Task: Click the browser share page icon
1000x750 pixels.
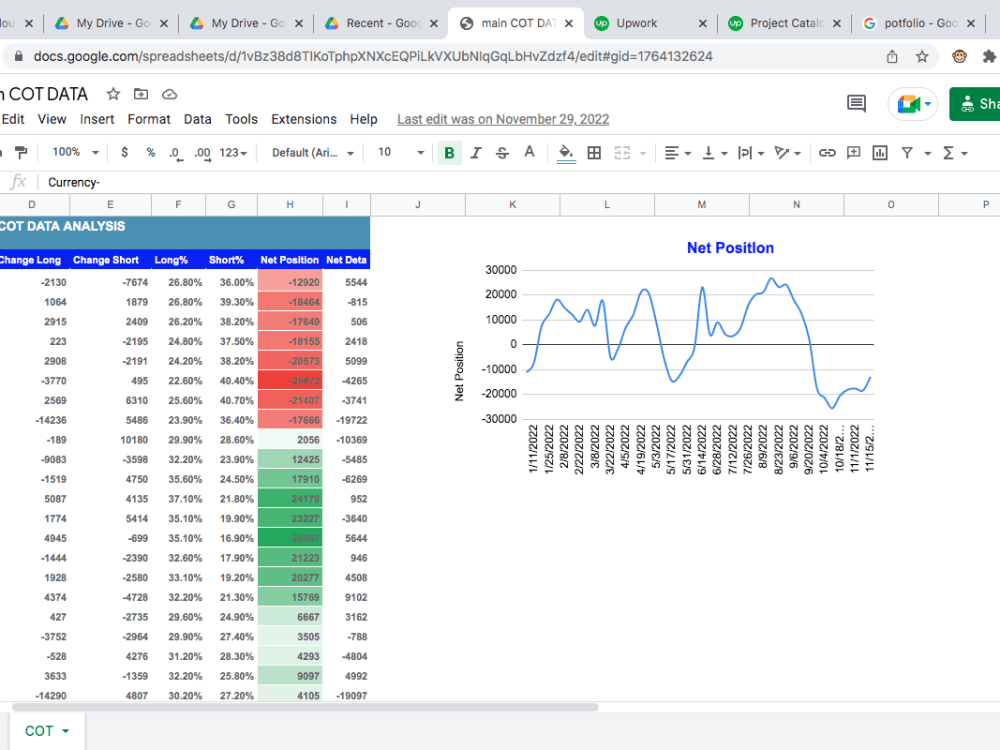Action: click(x=892, y=57)
